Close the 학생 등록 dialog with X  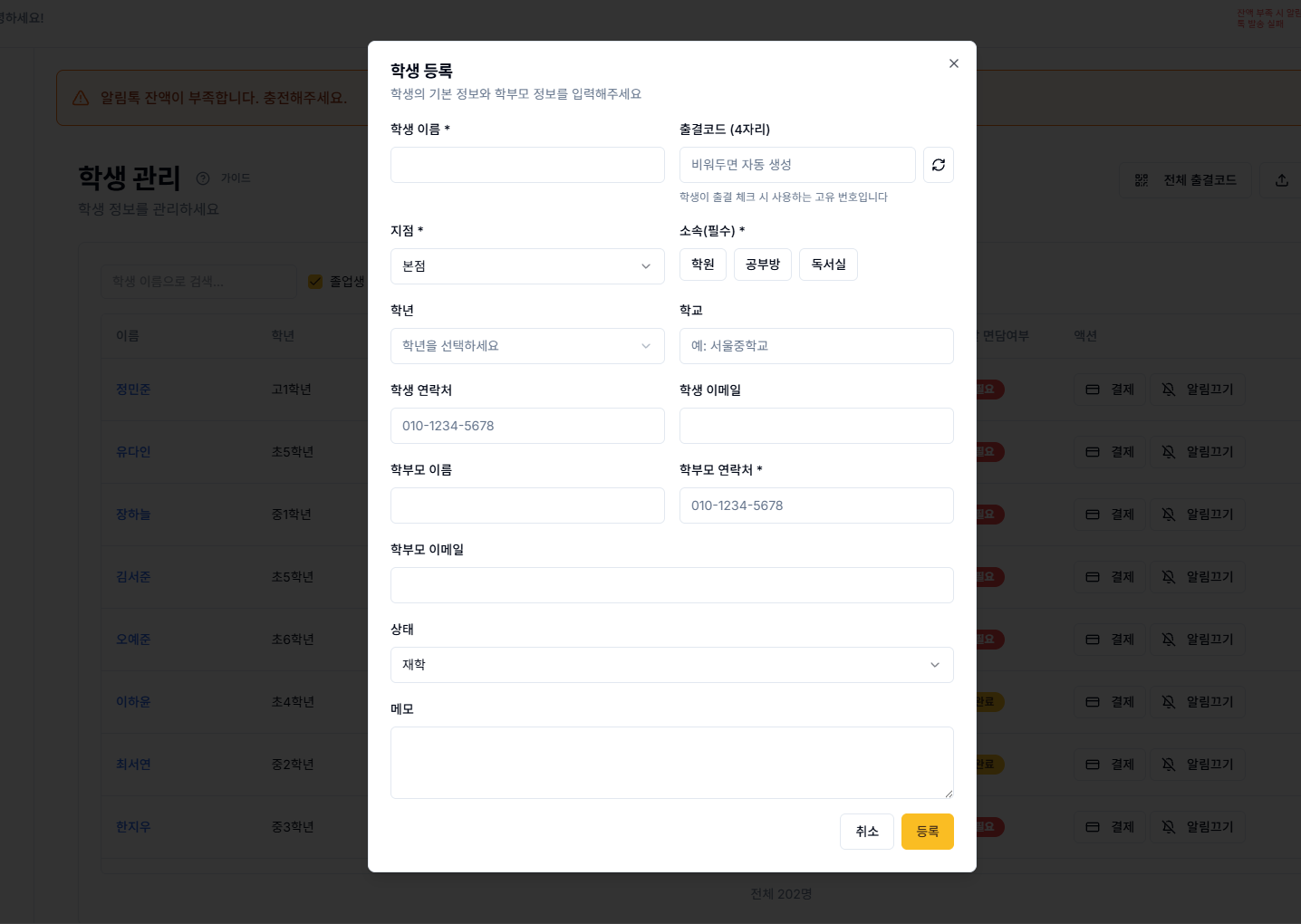(x=953, y=63)
